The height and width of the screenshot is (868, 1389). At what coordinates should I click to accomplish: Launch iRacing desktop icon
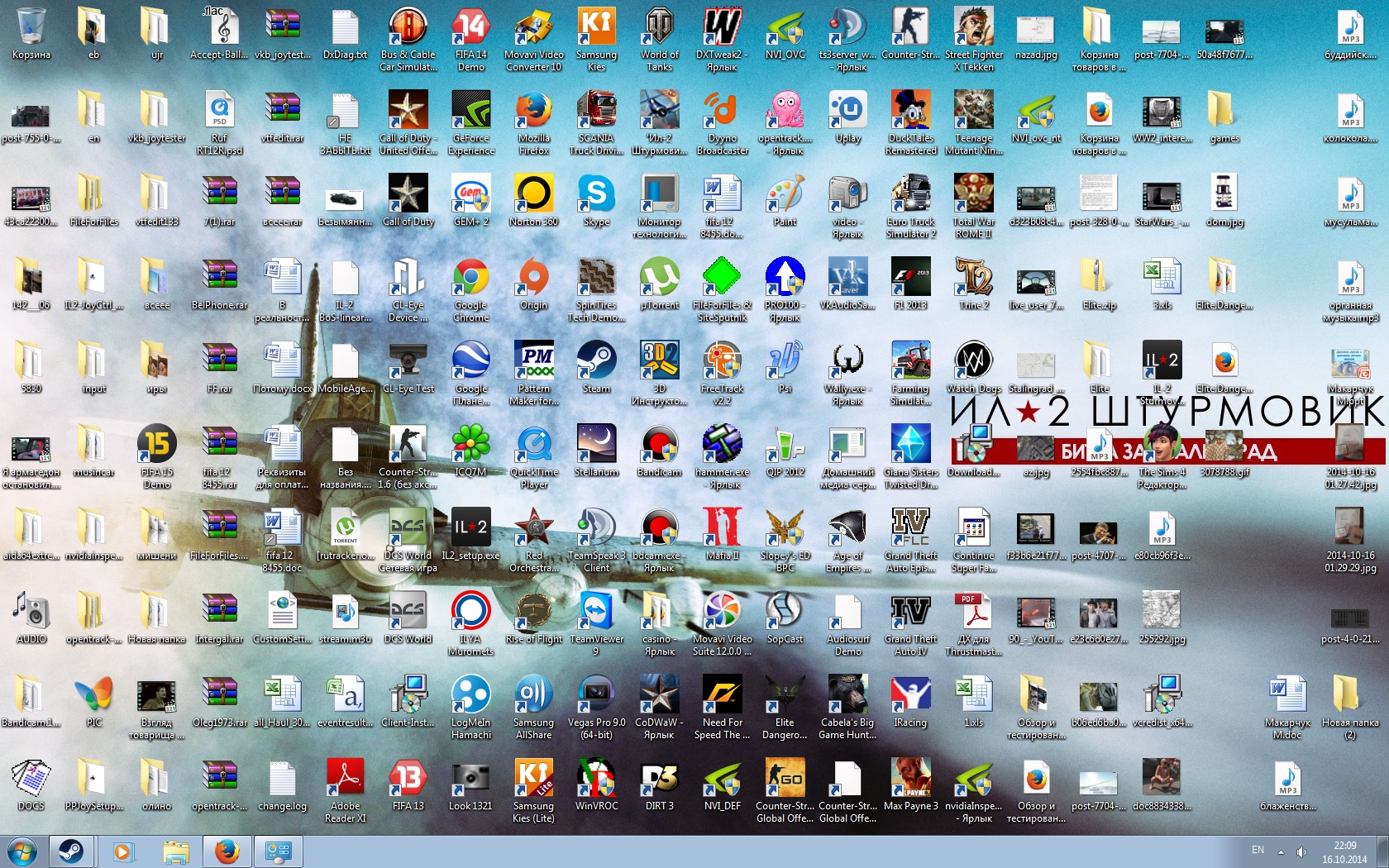click(x=910, y=702)
